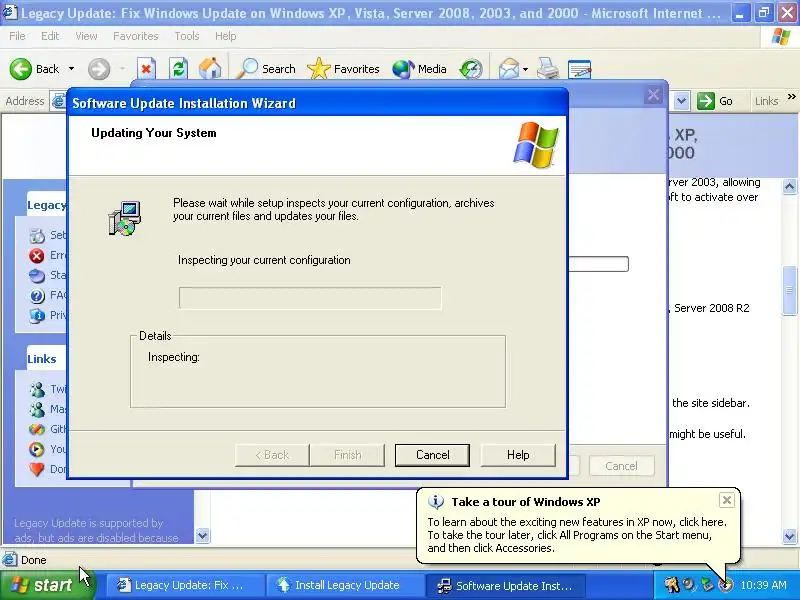Viewport: 800px width, 600px height.
Task: Click the Take a tour of Windows XP title
Action: [526, 502]
